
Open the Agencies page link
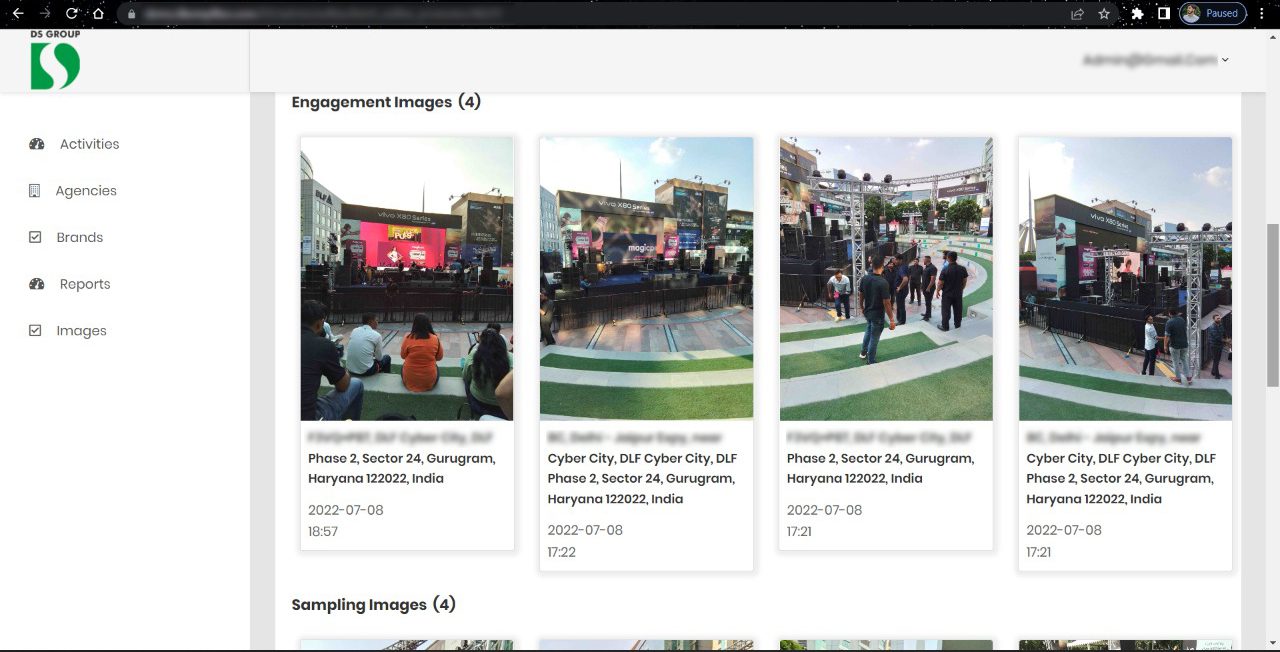point(86,191)
